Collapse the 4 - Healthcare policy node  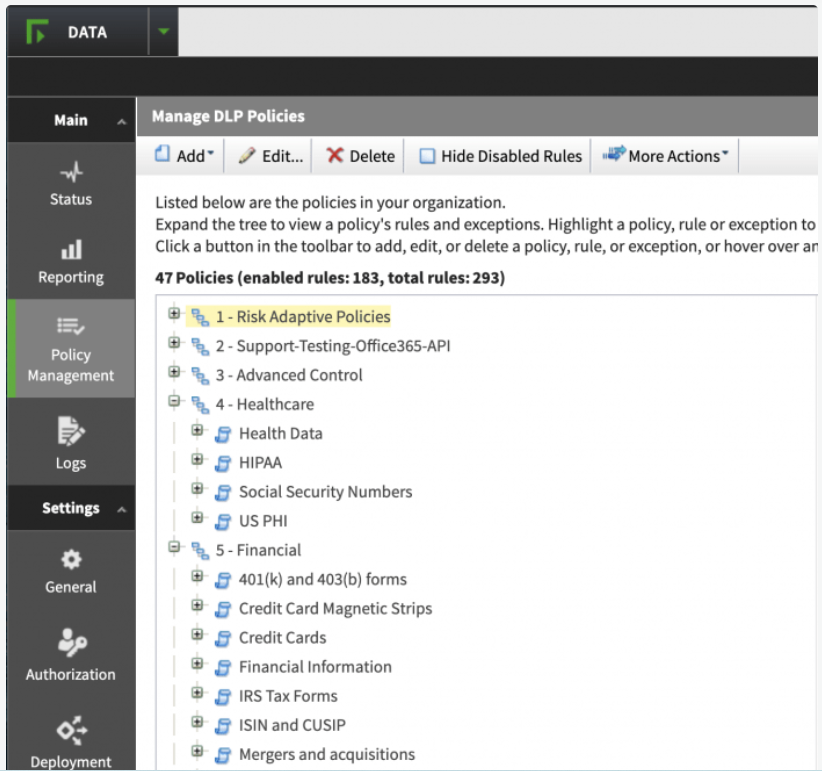(175, 402)
